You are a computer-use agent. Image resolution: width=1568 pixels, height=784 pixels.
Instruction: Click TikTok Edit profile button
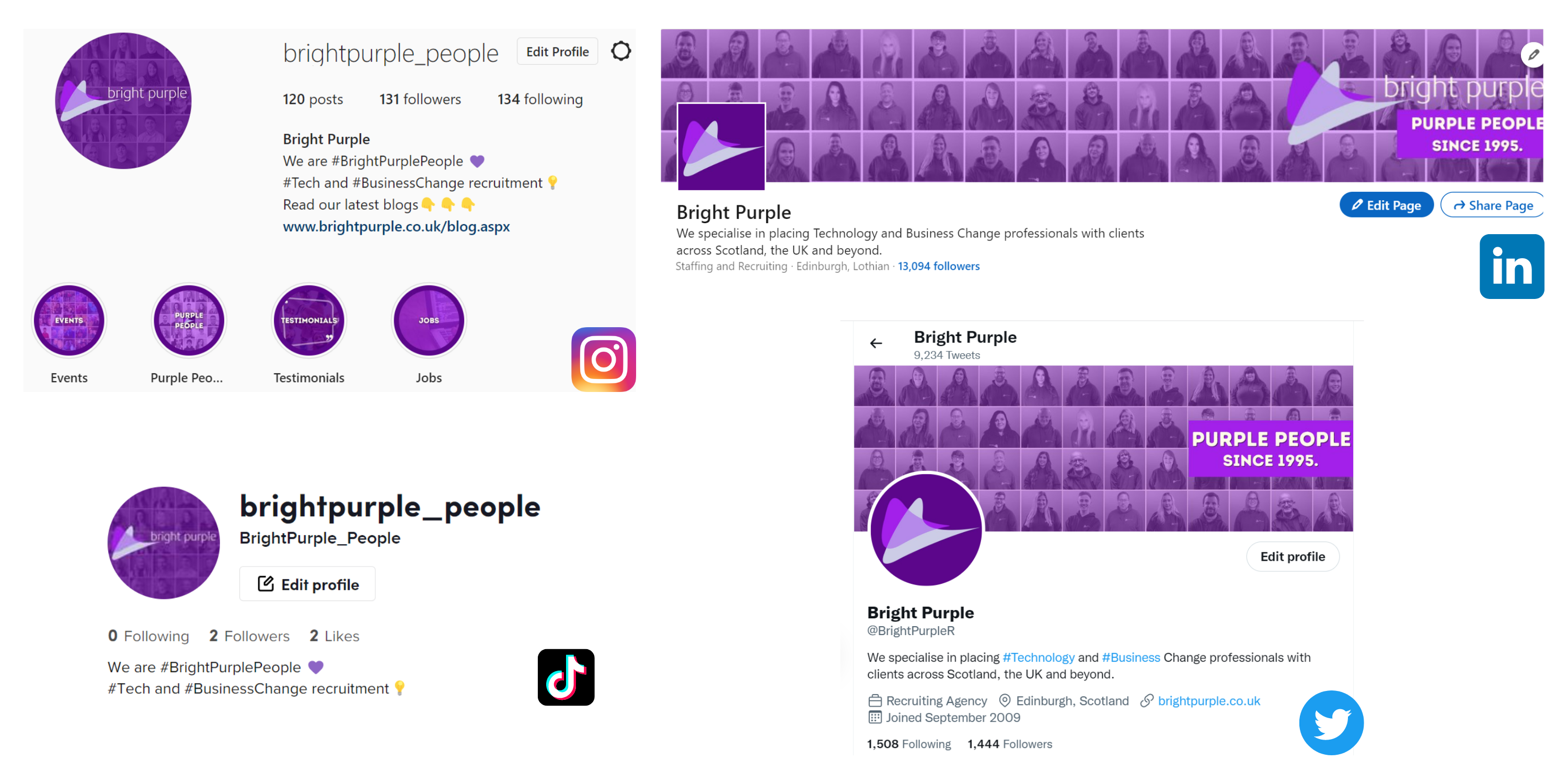click(307, 584)
